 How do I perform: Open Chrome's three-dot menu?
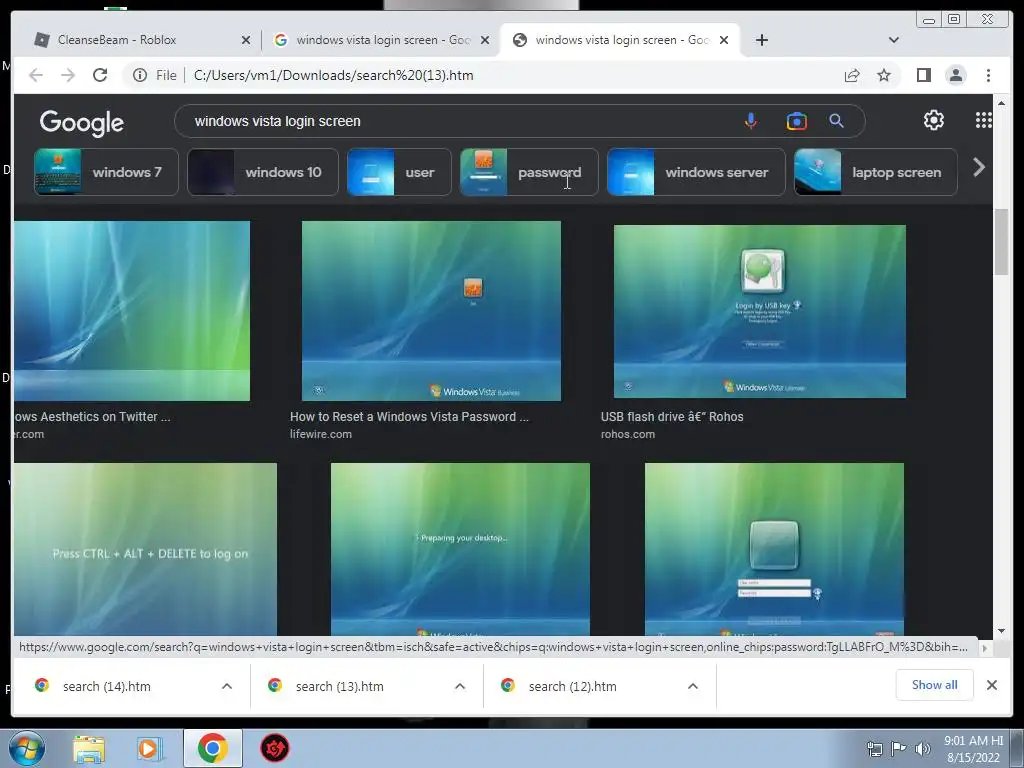pos(988,75)
